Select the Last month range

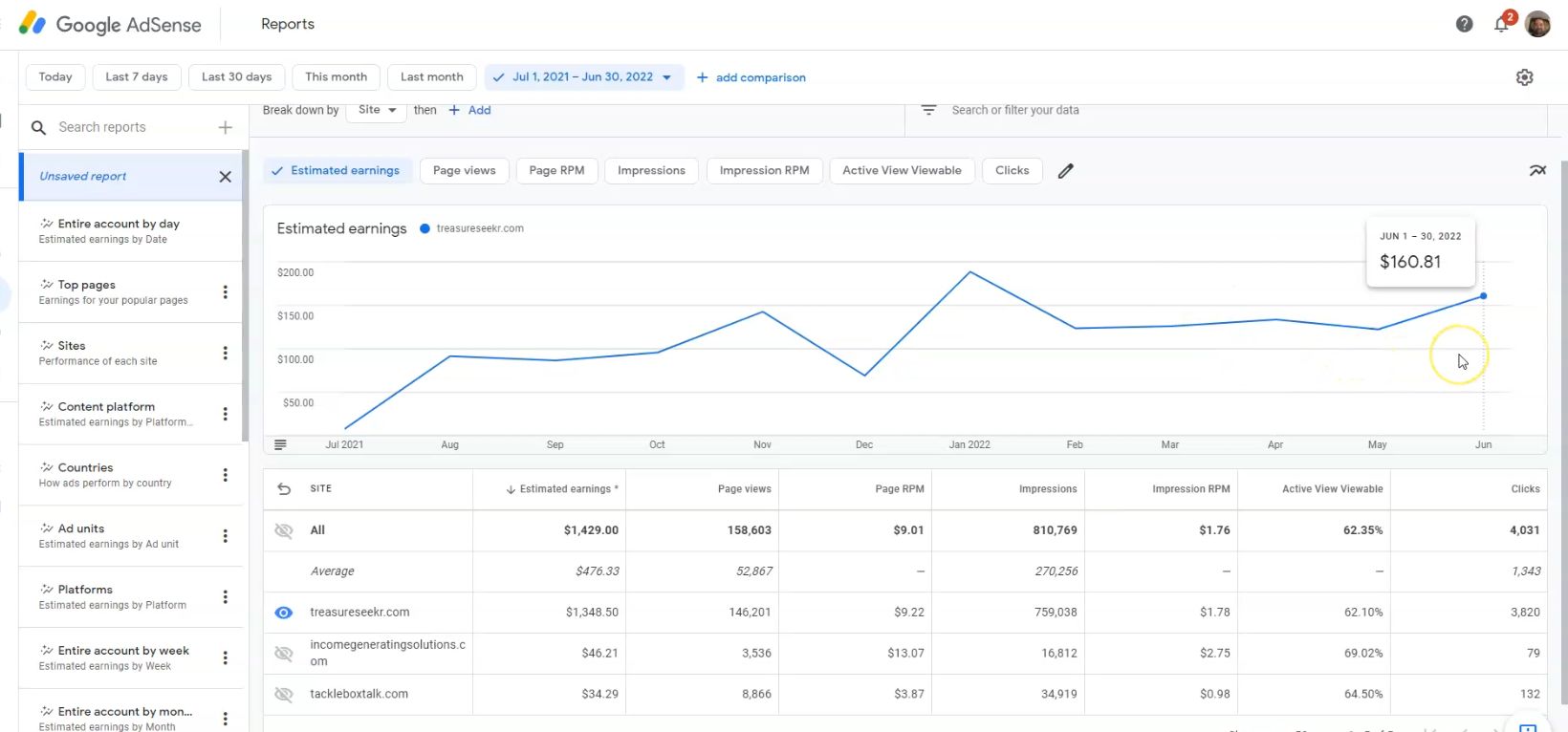tap(432, 77)
